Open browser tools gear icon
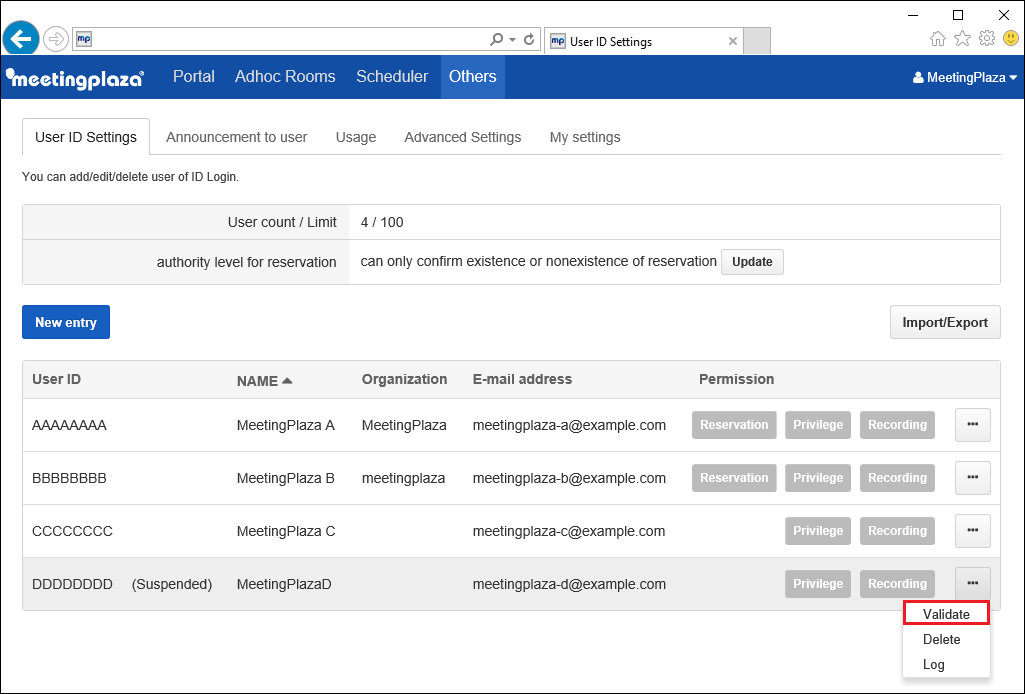This screenshot has height=694, width=1025. pyautogui.click(x=987, y=39)
